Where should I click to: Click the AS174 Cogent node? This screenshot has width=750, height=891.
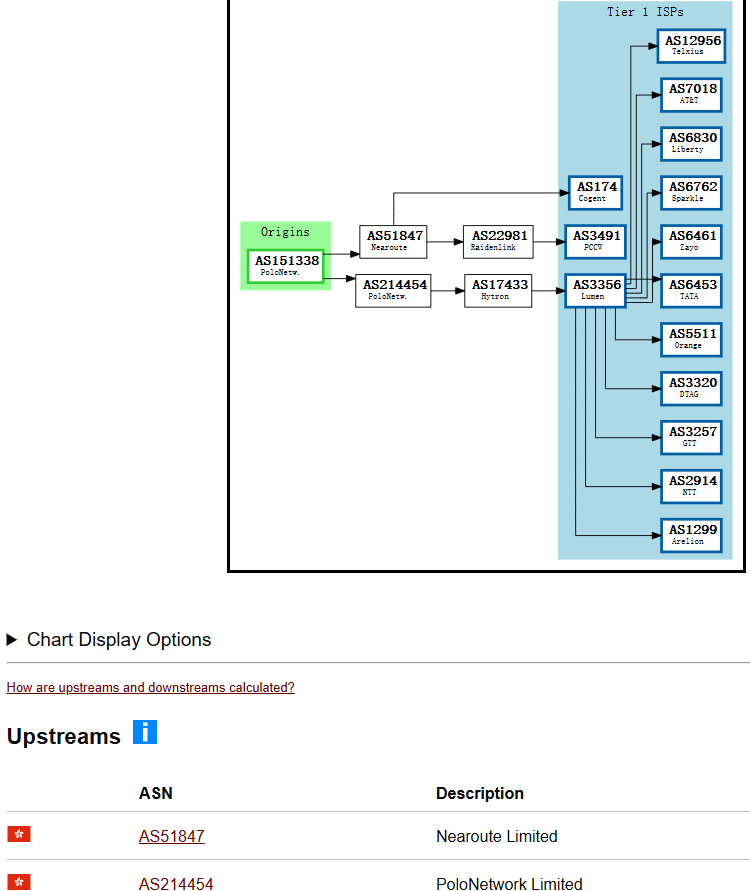[x=595, y=193]
